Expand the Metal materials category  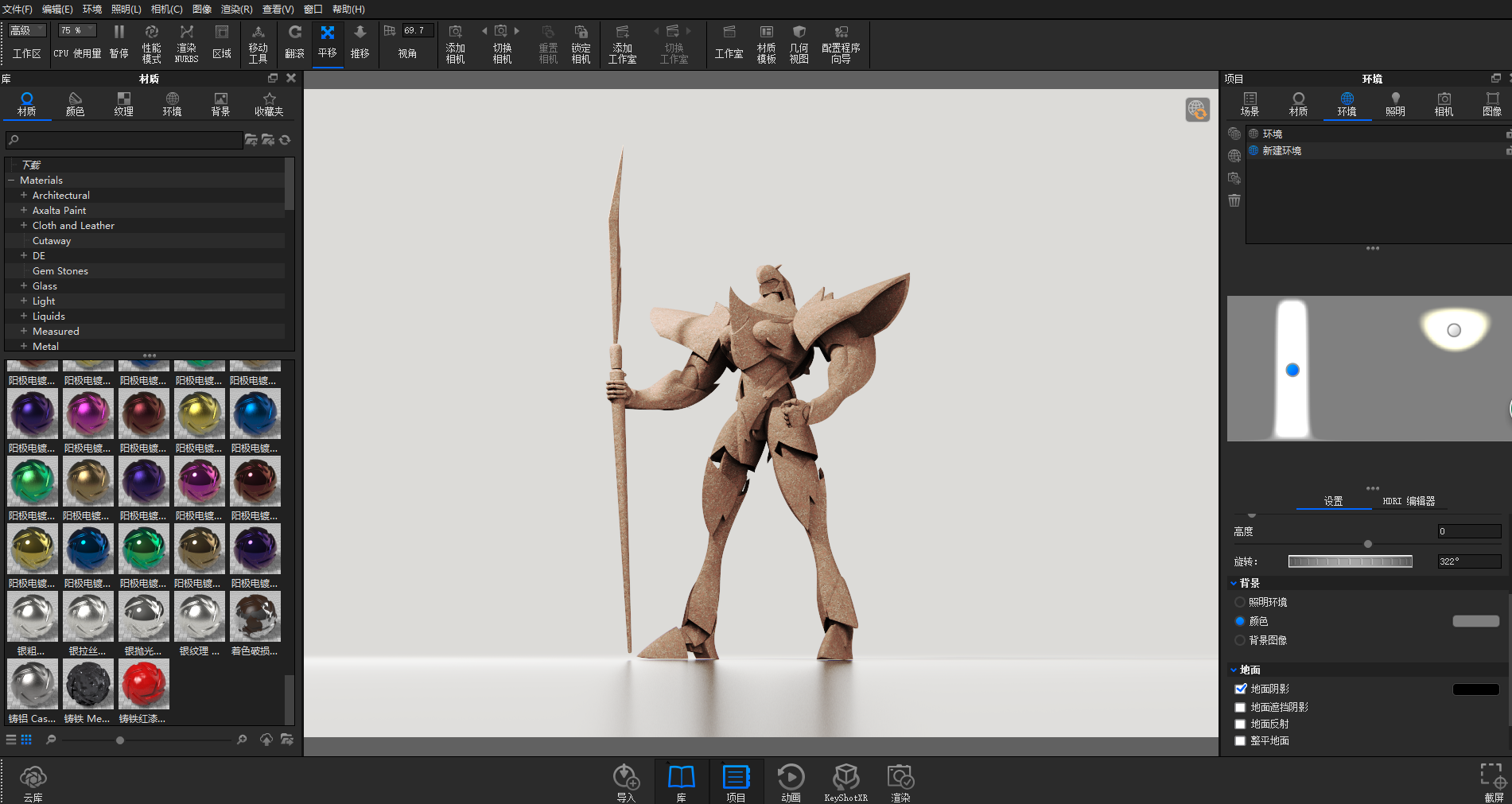coord(23,346)
